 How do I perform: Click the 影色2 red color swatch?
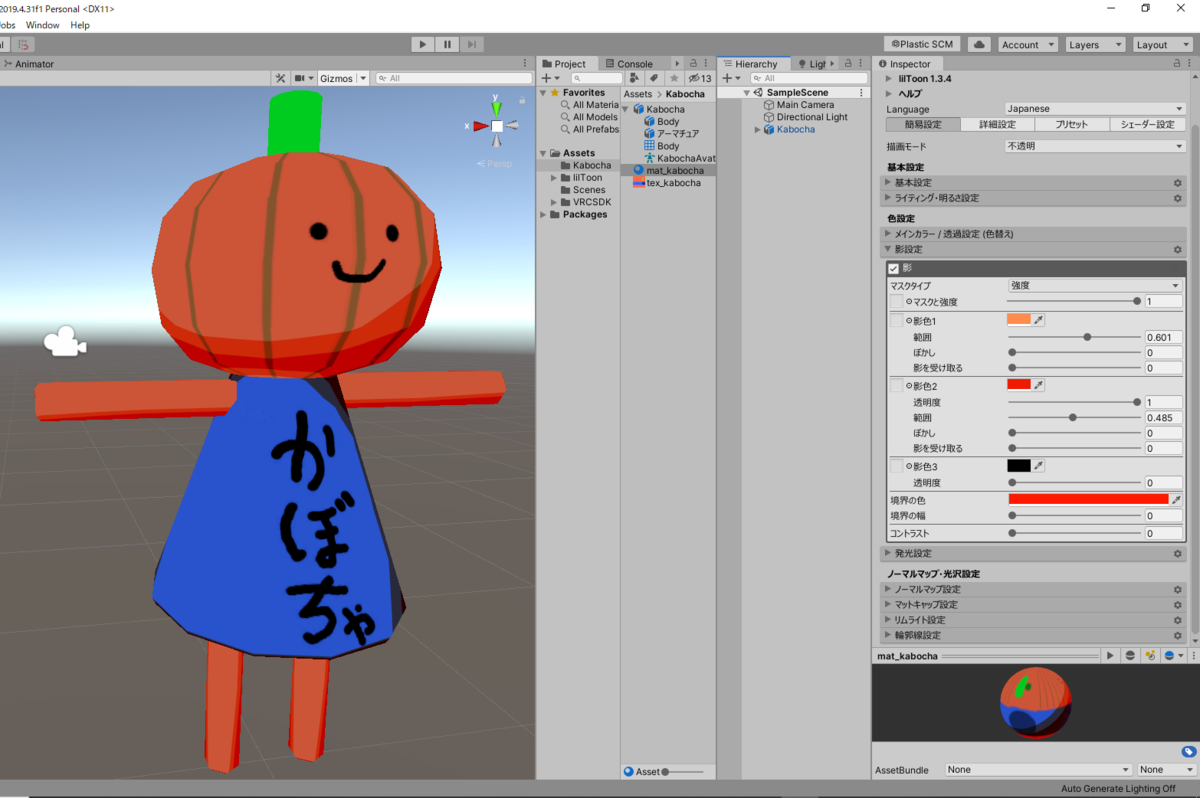pyautogui.click(x=1019, y=385)
